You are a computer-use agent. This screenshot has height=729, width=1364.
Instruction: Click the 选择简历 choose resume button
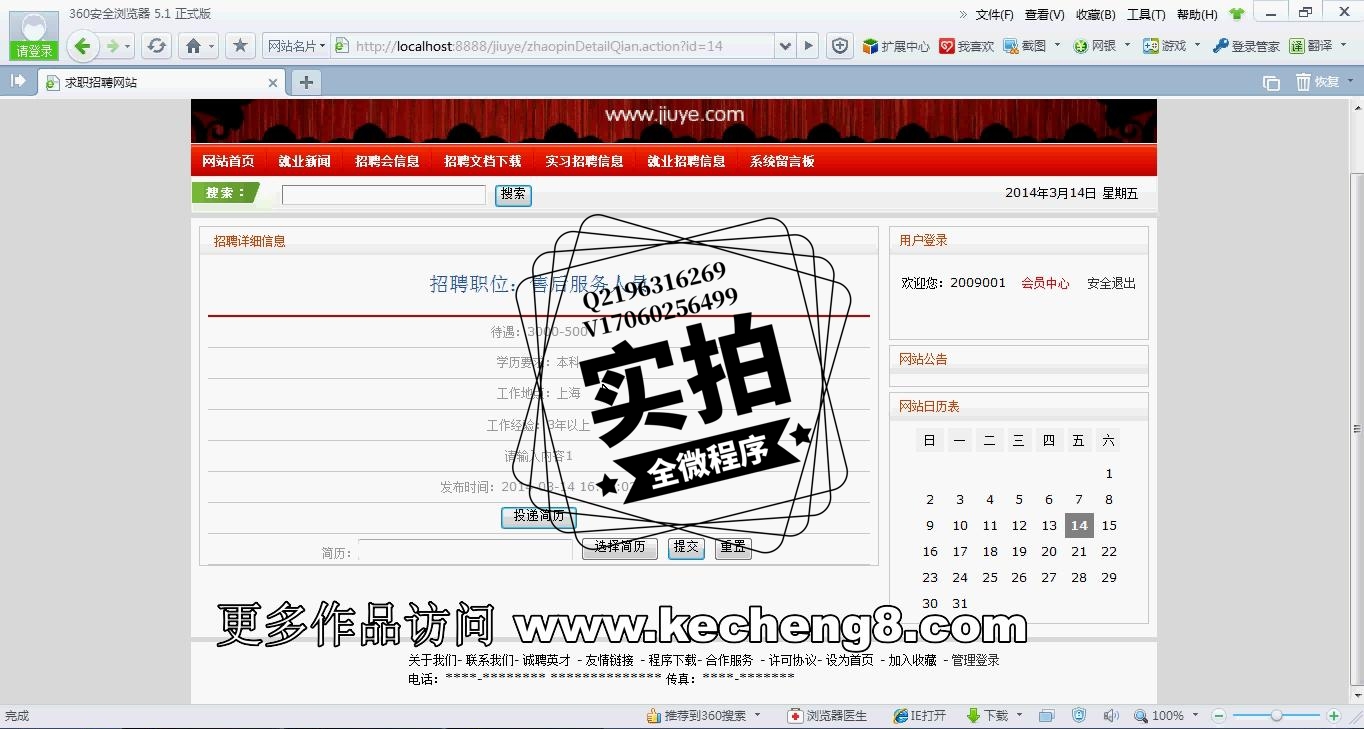pos(620,548)
